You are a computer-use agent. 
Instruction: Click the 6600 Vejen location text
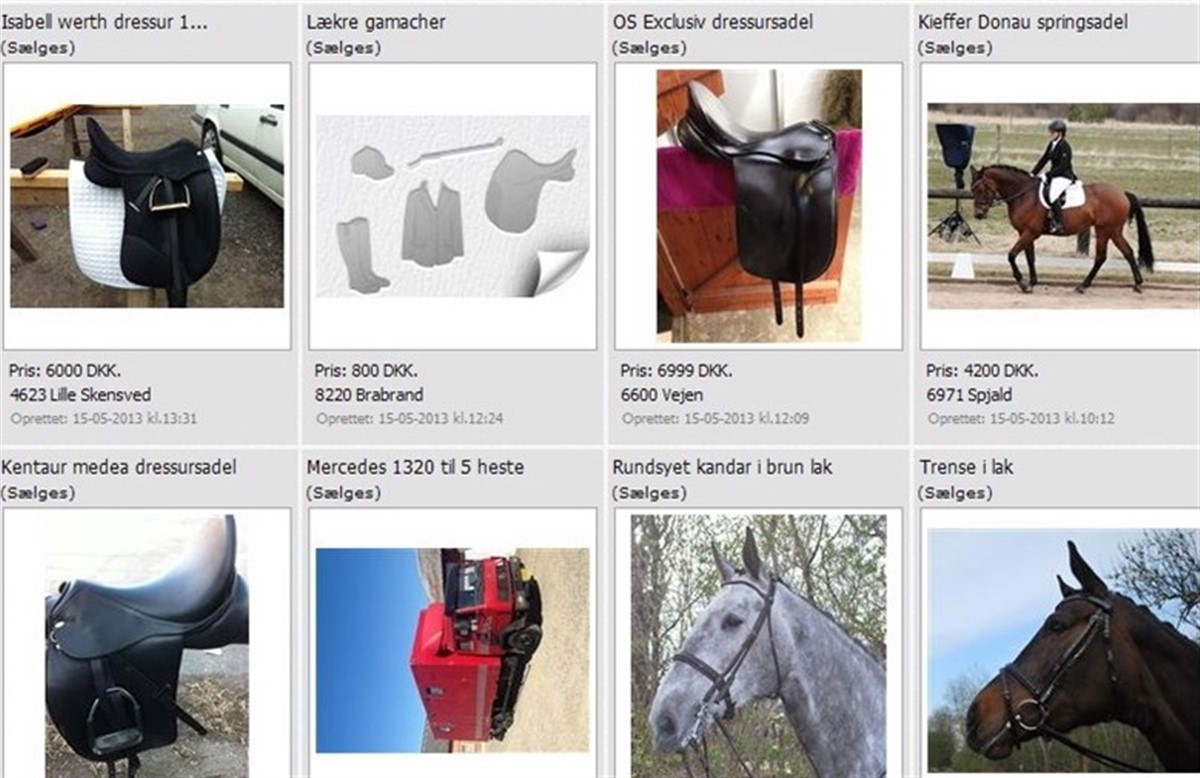(x=662, y=395)
